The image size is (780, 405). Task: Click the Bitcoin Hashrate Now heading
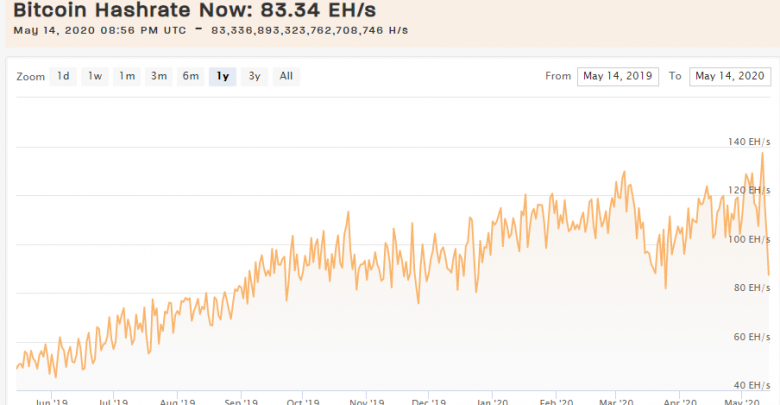coord(195,9)
